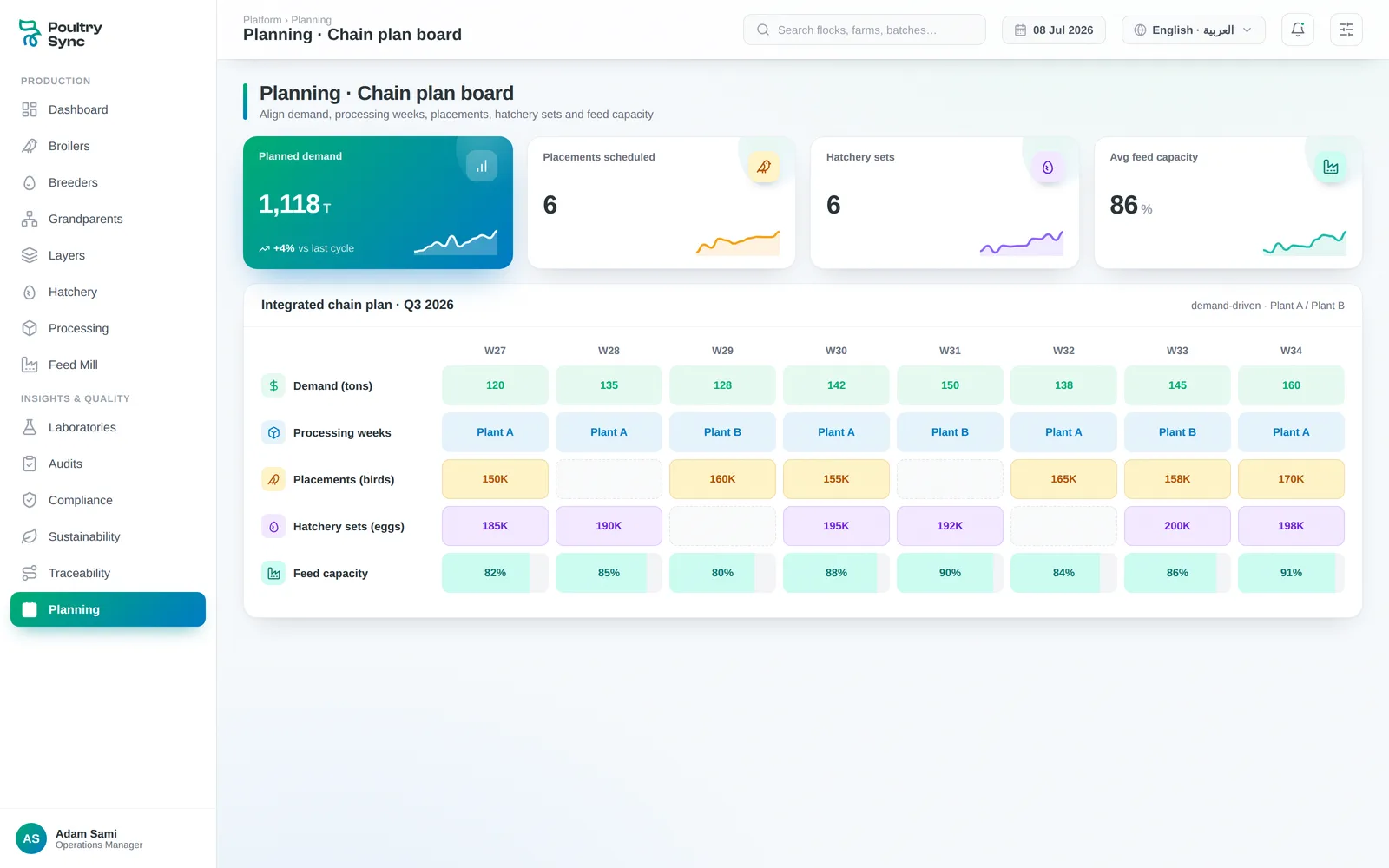Screen dimensions: 1389x868
Task: Open the Feed Mill section
Action: pos(108,365)
